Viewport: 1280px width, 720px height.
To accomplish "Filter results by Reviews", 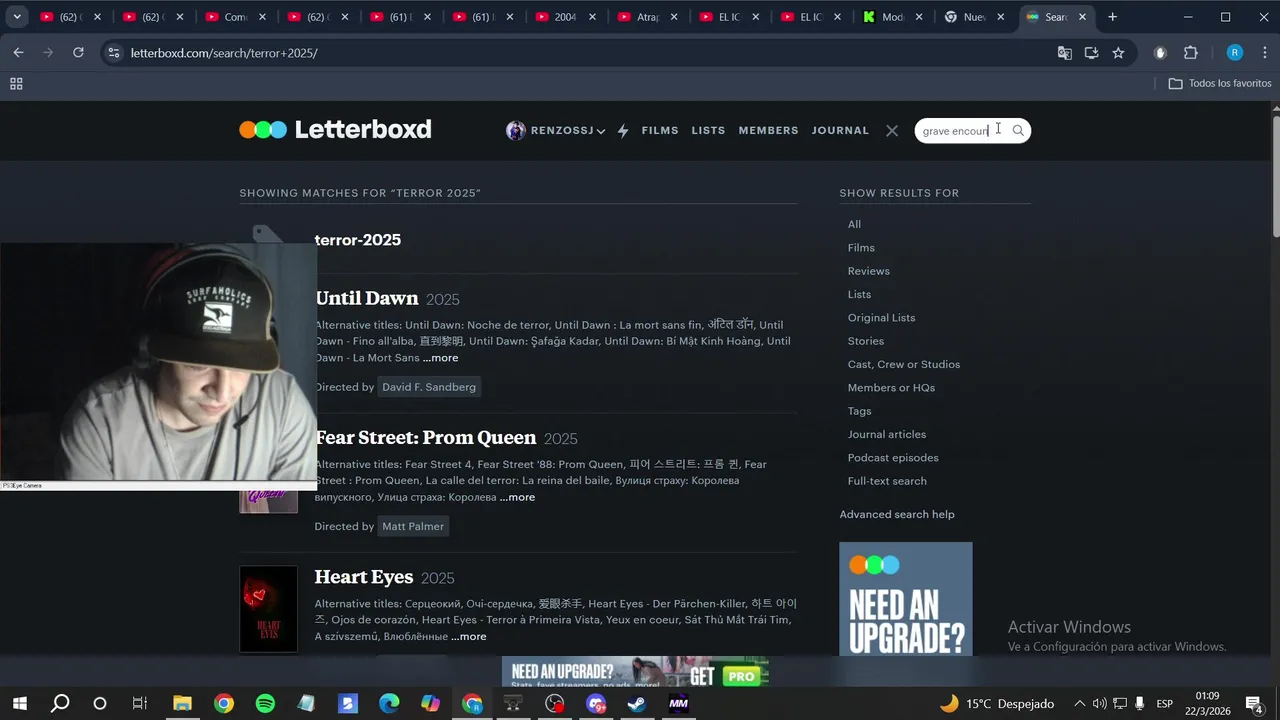I will pyautogui.click(x=868, y=271).
